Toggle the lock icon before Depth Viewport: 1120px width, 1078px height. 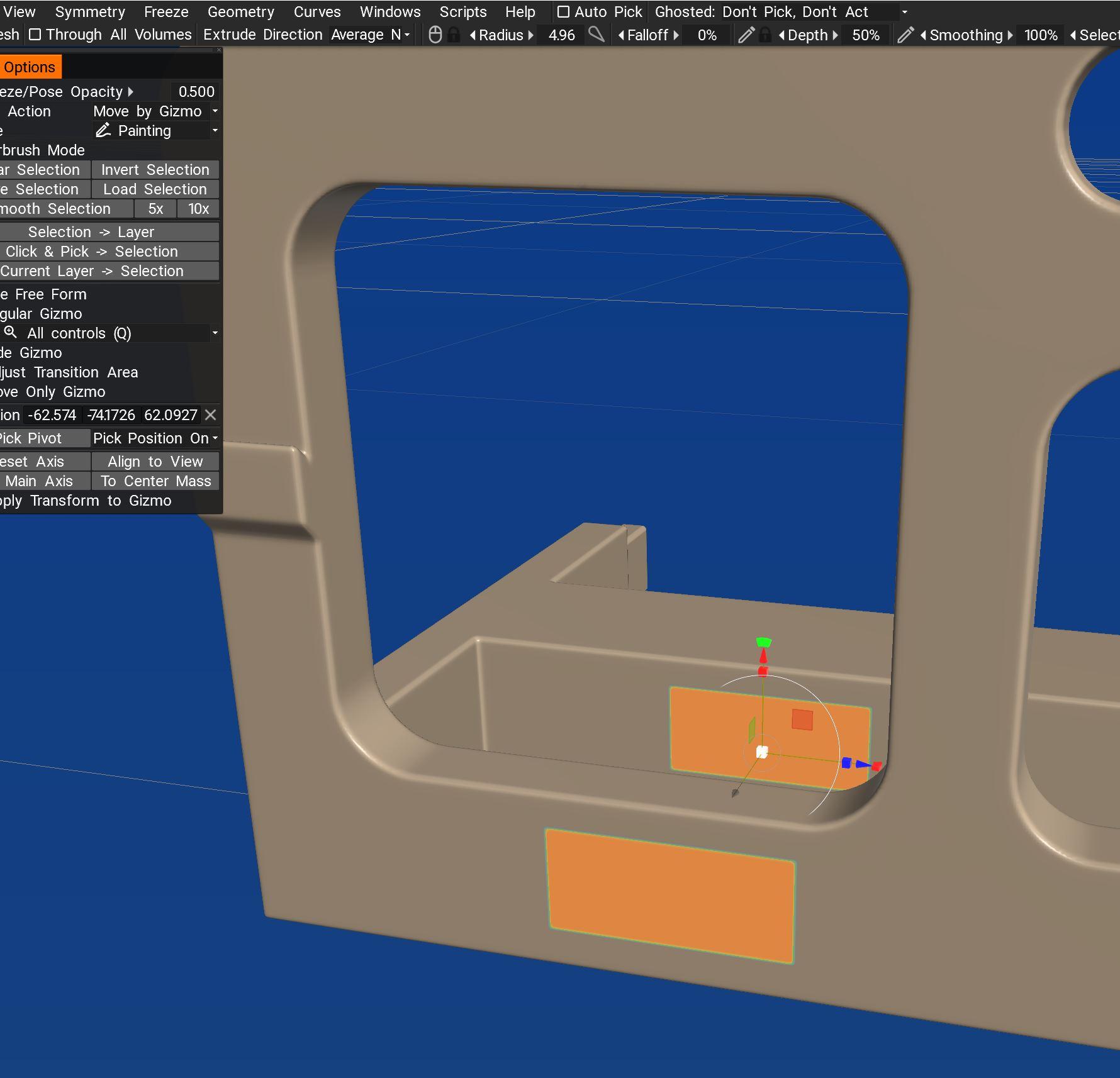[x=764, y=35]
